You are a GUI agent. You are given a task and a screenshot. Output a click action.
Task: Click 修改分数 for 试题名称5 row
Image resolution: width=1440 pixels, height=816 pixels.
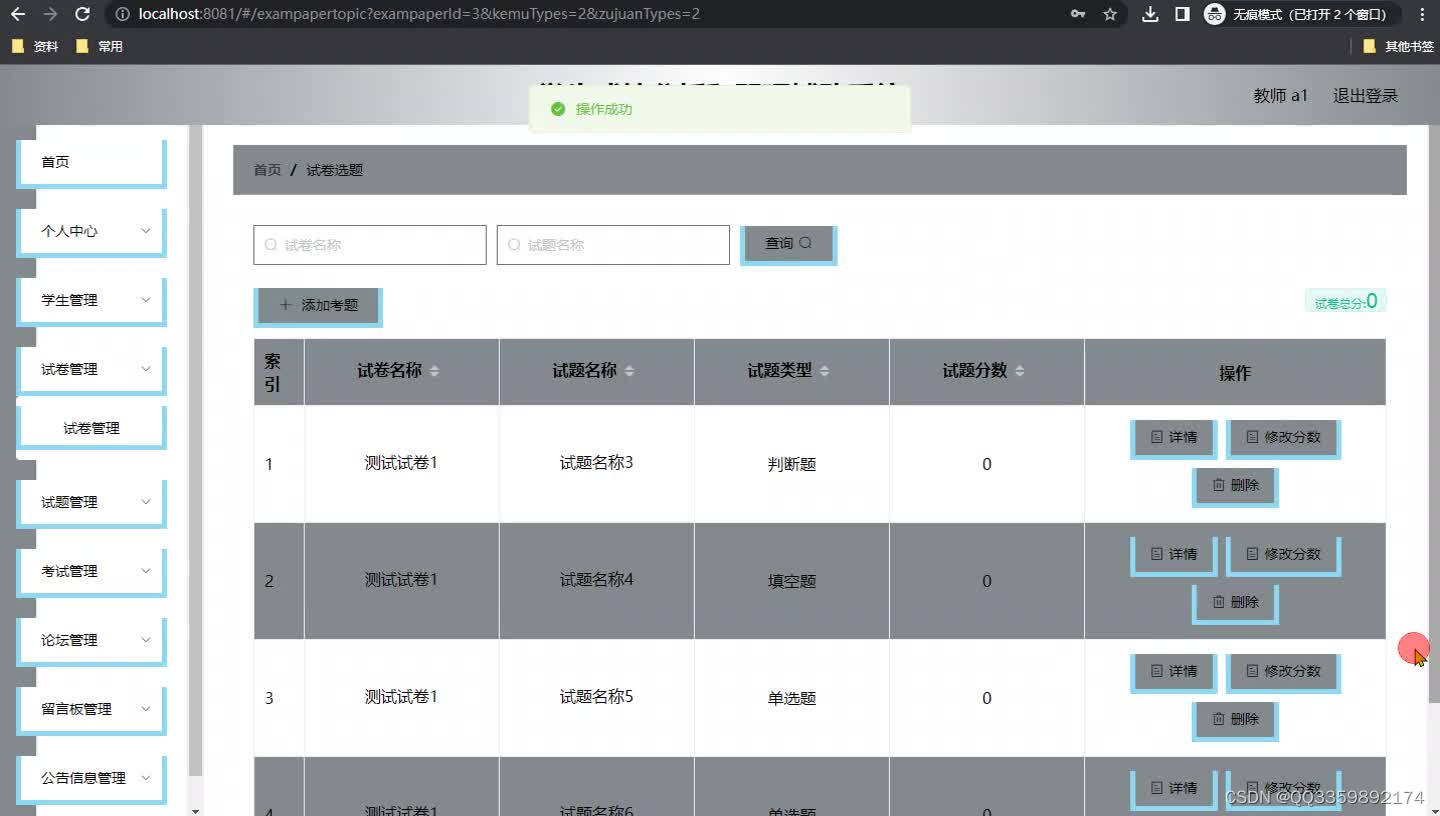click(x=1283, y=672)
